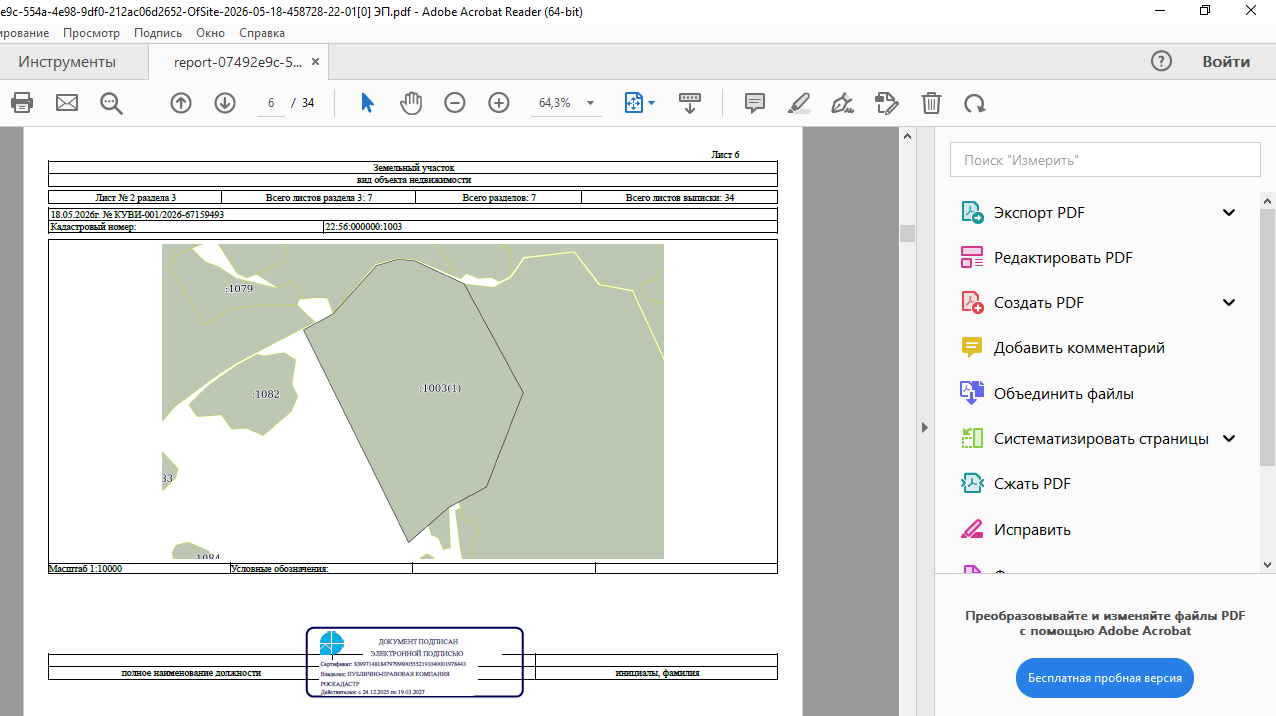
Task: Add a sticky note comment icon
Action: (755, 103)
